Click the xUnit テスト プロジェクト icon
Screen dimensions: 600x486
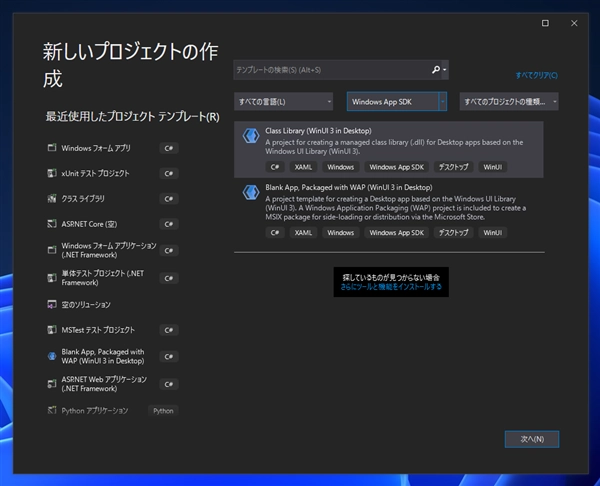tap(52, 173)
